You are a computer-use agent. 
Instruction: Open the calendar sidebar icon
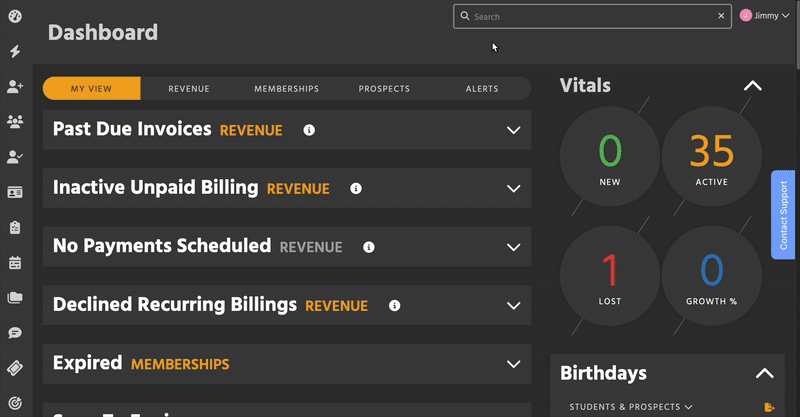point(15,262)
